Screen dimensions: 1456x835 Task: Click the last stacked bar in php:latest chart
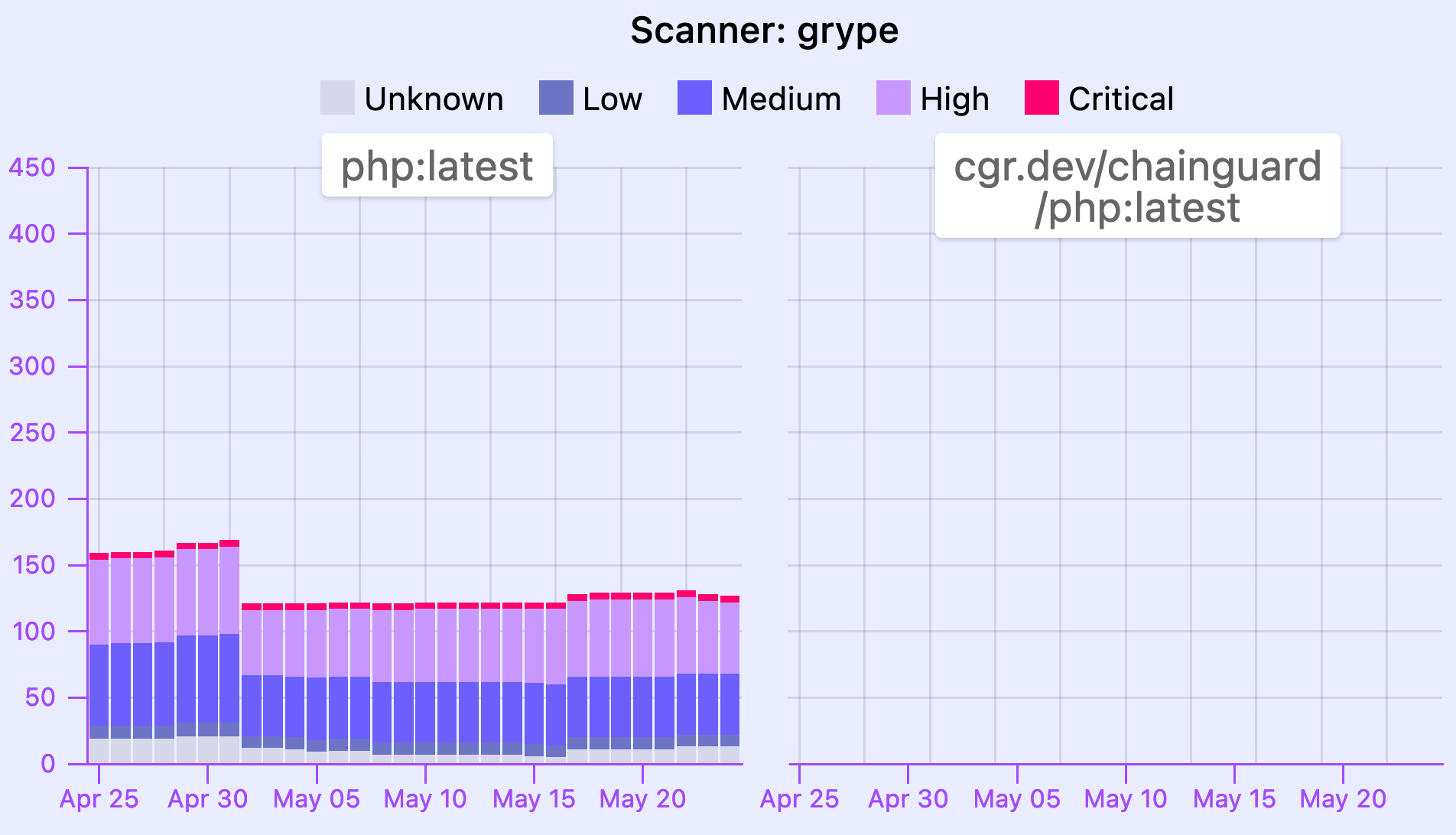[x=730, y=679]
